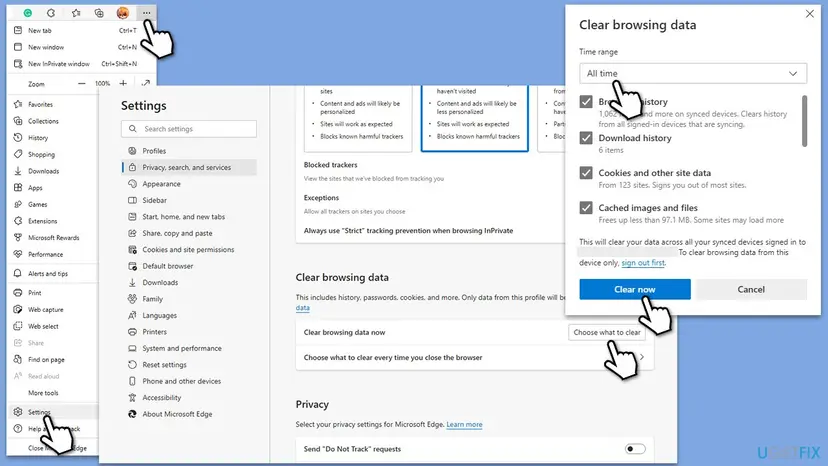
Task: Select the Balanced tracking prevention card
Action: tap(474, 118)
